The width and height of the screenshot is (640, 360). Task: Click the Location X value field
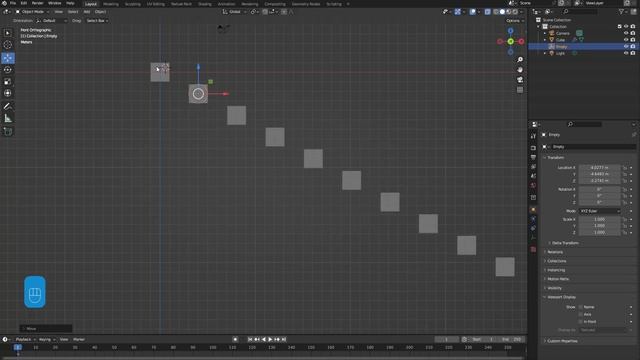(x=600, y=168)
